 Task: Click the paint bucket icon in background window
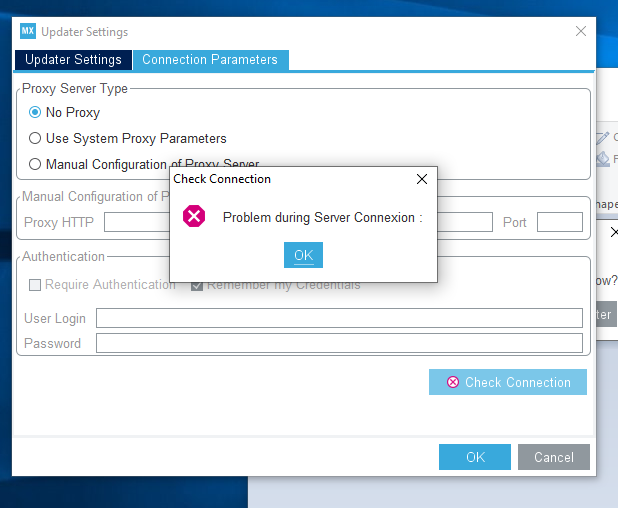(603, 159)
